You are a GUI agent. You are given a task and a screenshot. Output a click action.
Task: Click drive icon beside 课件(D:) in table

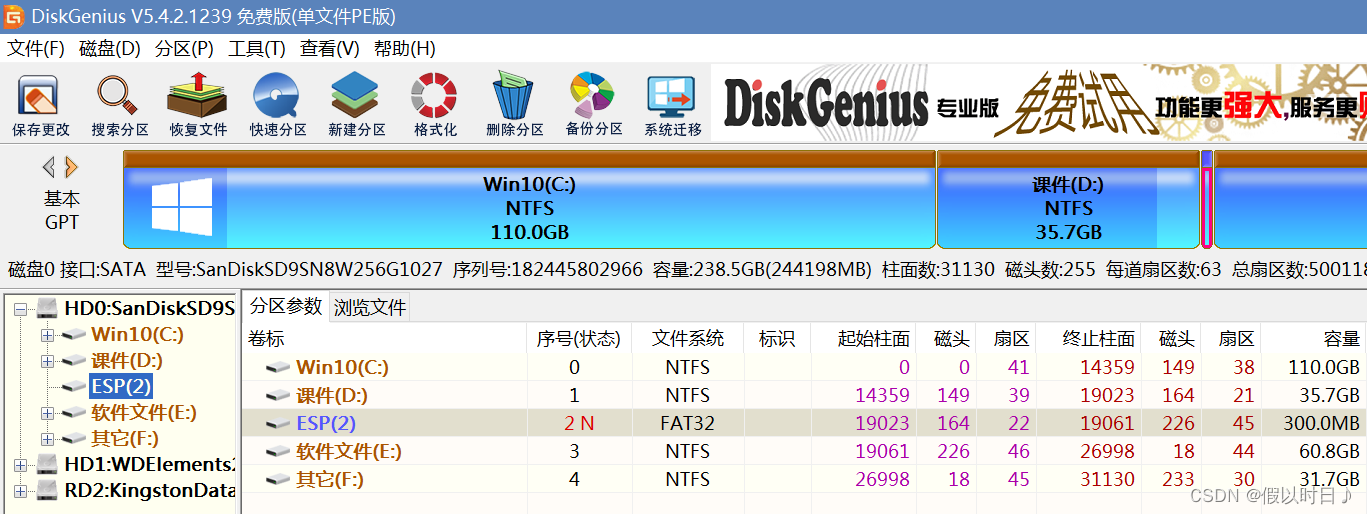click(277, 396)
